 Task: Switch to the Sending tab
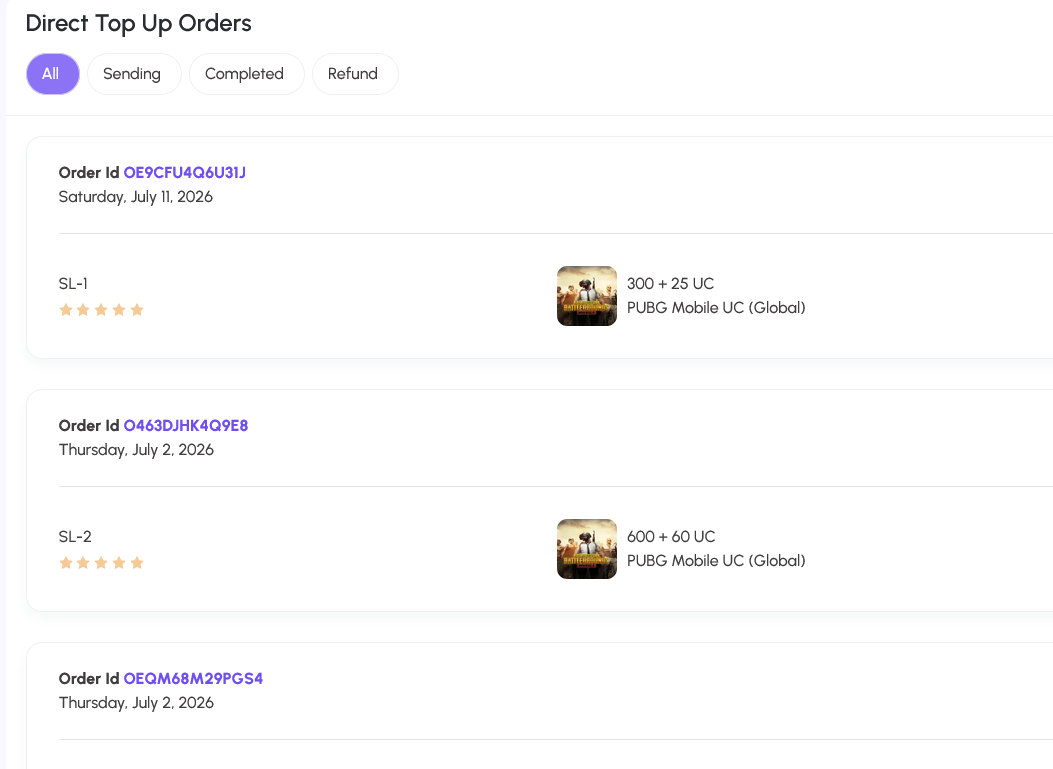coord(134,74)
